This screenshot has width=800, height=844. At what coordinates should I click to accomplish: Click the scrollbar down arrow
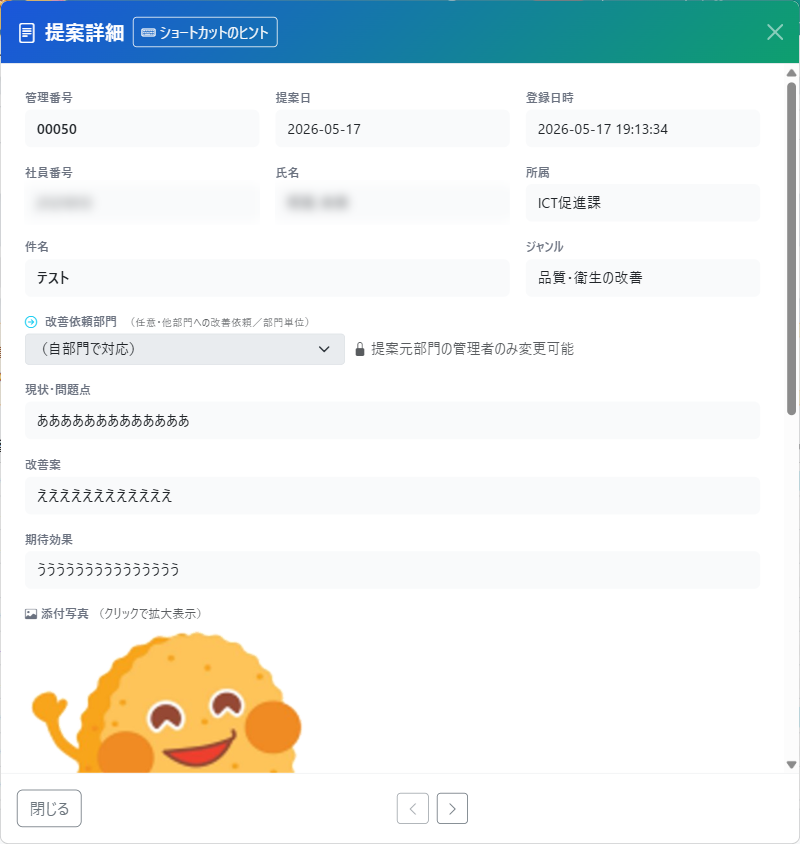(x=791, y=764)
